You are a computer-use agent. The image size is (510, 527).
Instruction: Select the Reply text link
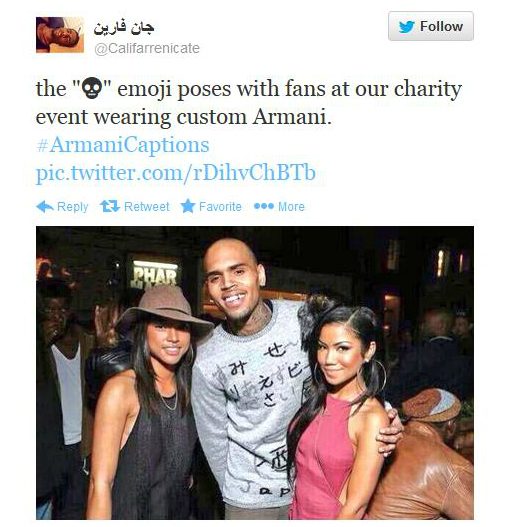coord(73,207)
